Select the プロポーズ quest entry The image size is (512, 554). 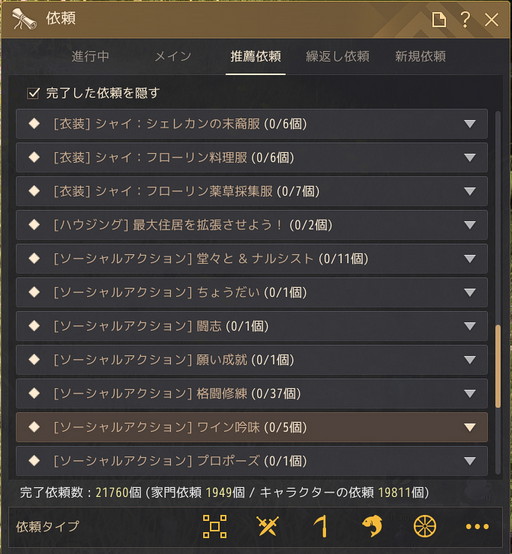(252, 461)
